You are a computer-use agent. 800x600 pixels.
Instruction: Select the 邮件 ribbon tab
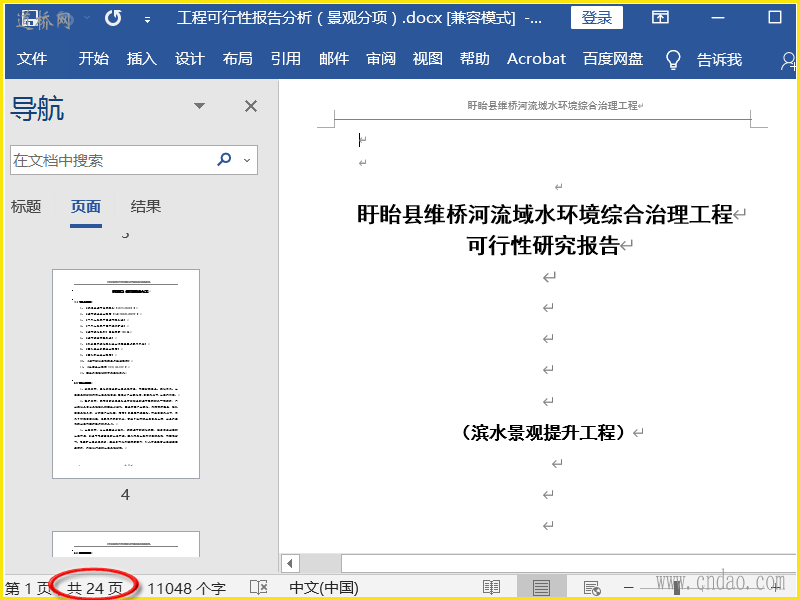click(334, 59)
